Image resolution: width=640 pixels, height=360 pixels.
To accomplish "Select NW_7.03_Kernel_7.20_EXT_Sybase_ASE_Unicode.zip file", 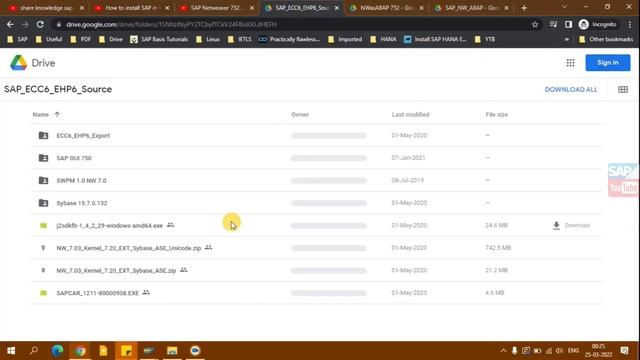I will click(129, 248).
